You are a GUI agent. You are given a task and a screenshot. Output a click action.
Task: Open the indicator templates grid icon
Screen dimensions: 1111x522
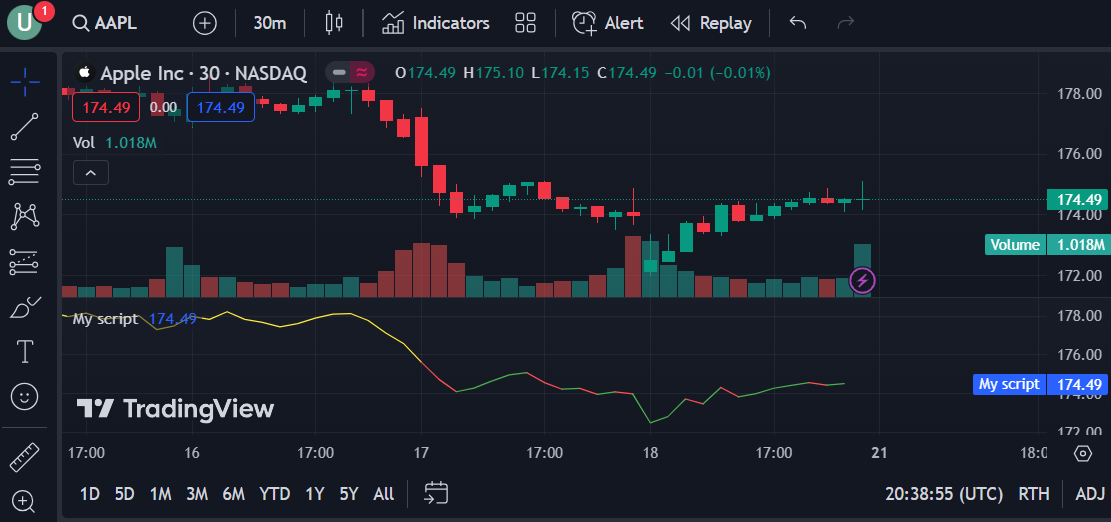(x=525, y=23)
